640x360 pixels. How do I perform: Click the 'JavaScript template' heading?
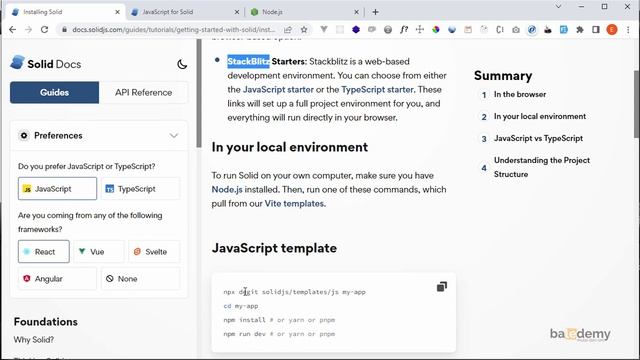(x=274, y=248)
